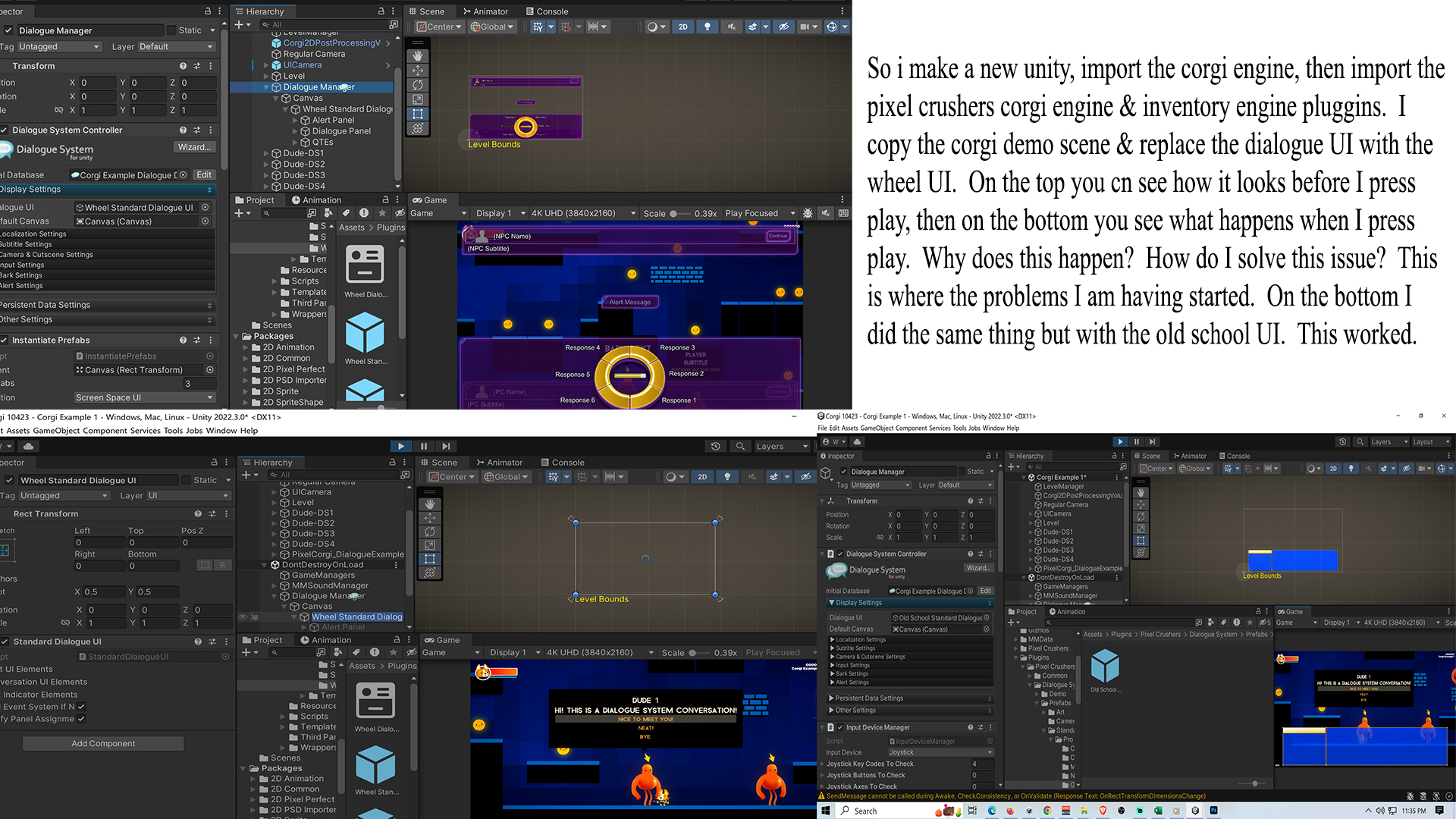This screenshot has width=1456, height=819.
Task: Switch to Animator tab in bottom-left editor
Action: click(499, 463)
